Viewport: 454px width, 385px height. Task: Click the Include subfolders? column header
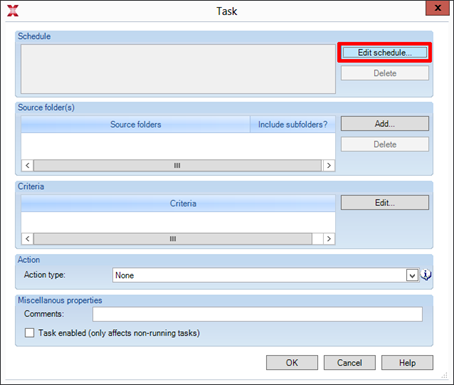coord(293,124)
